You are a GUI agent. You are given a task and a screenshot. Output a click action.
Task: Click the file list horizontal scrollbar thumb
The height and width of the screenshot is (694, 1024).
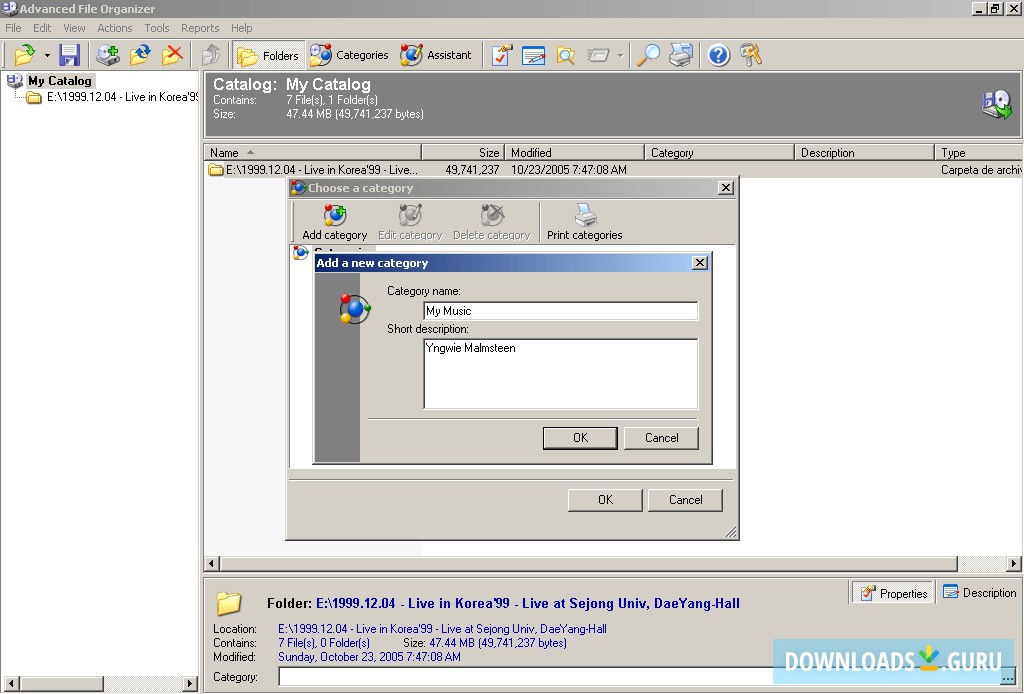point(589,563)
